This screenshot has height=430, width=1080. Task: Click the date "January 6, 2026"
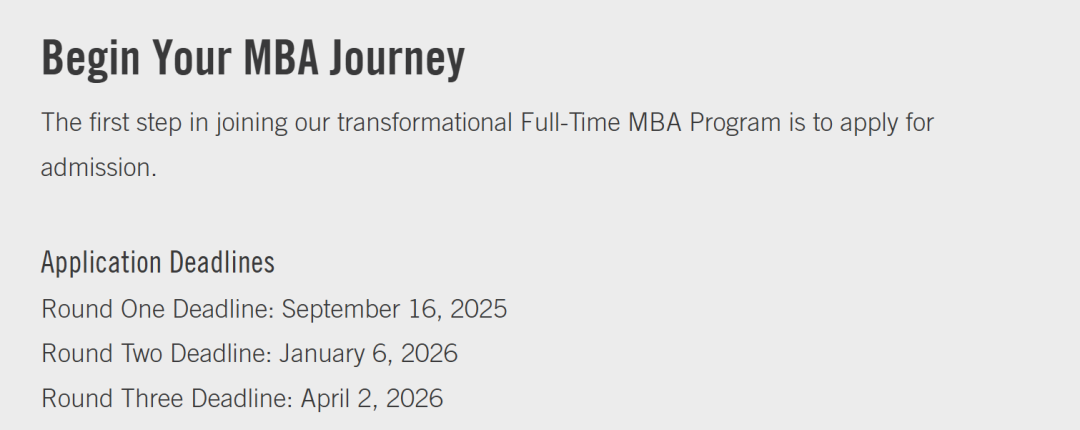tap(368, 353)
